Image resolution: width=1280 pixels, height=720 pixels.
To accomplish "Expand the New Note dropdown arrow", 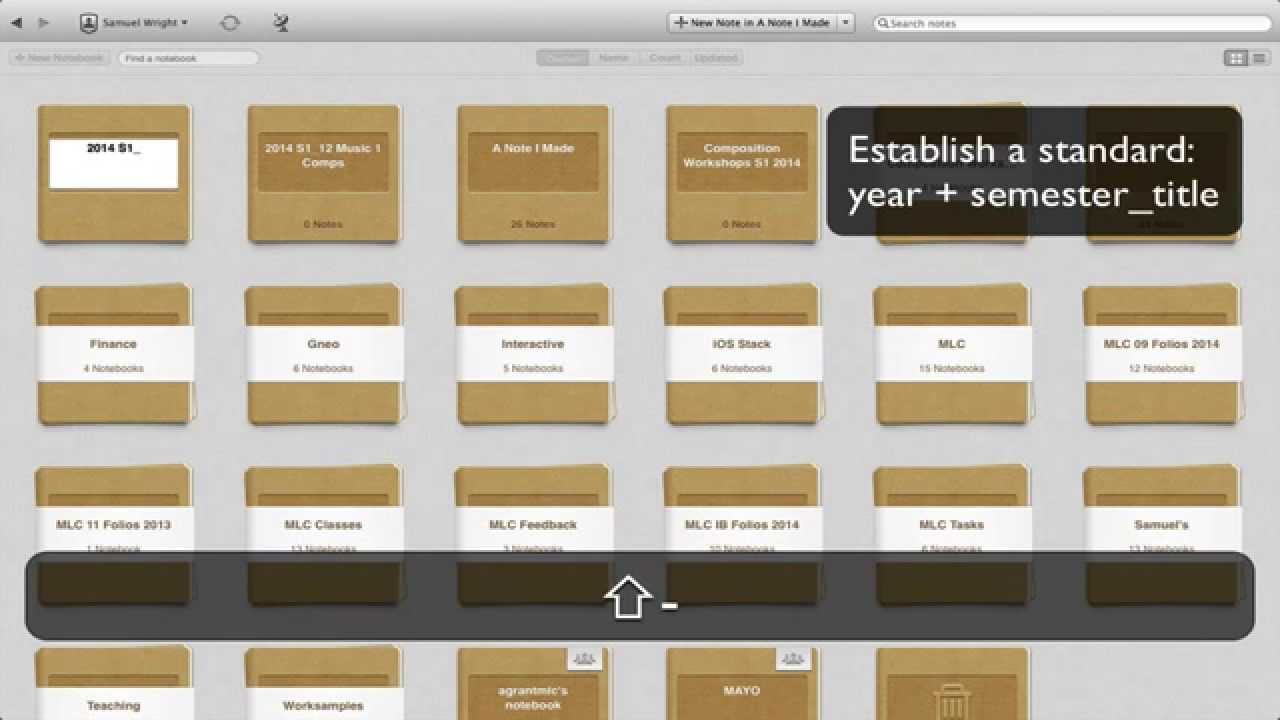I will [845, 22].
